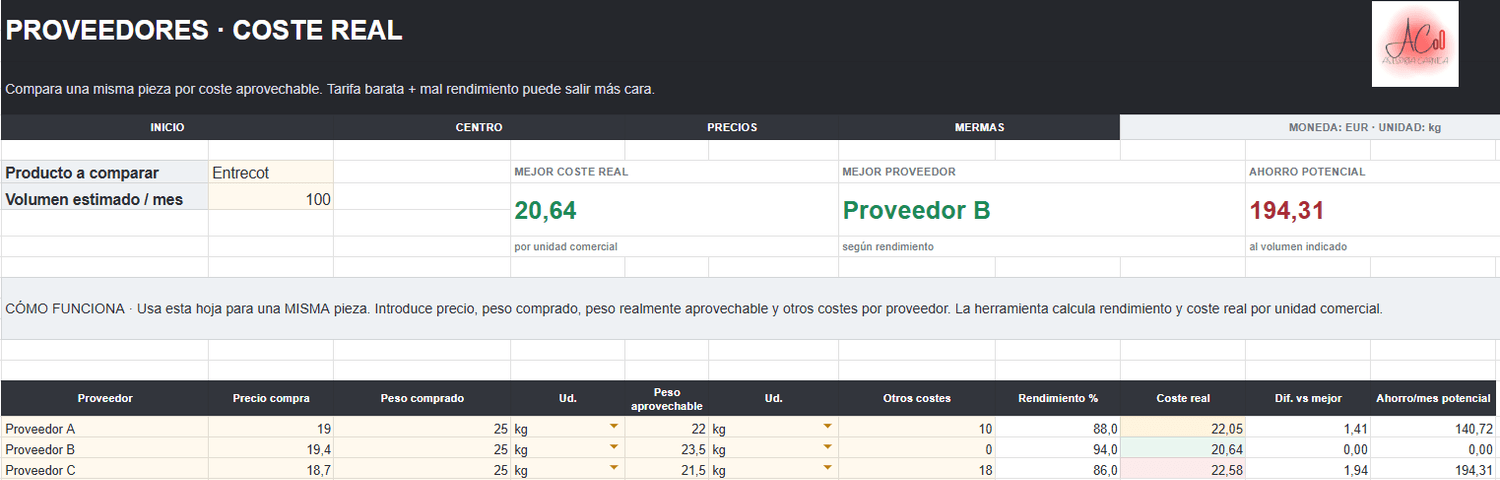Select the MONEDA: EUR · UNIDAD: kg cell
The image size is (1500, 480).
pos(1310,127)
